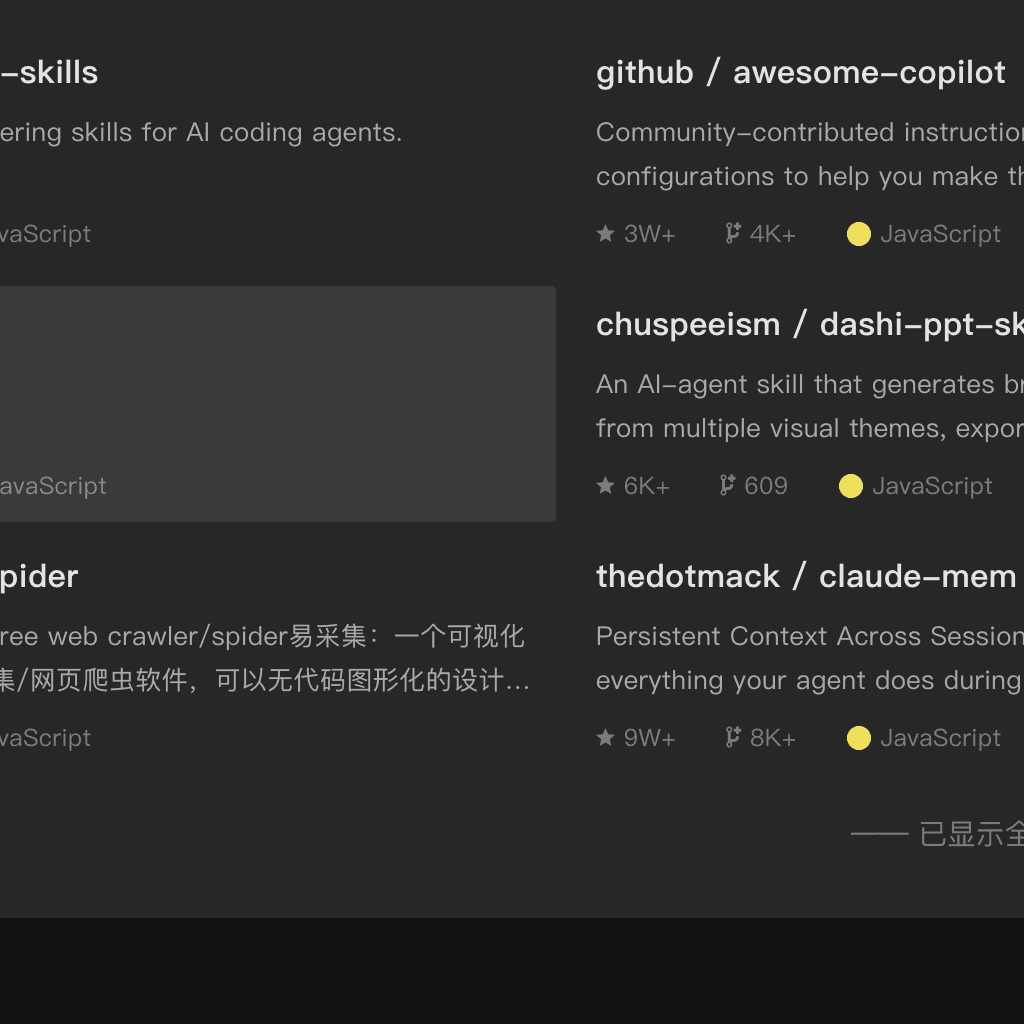Open the thedotmack / claude-mem repository
The height and width of the screenshot is (1024, 1024).
click(806, 577)
